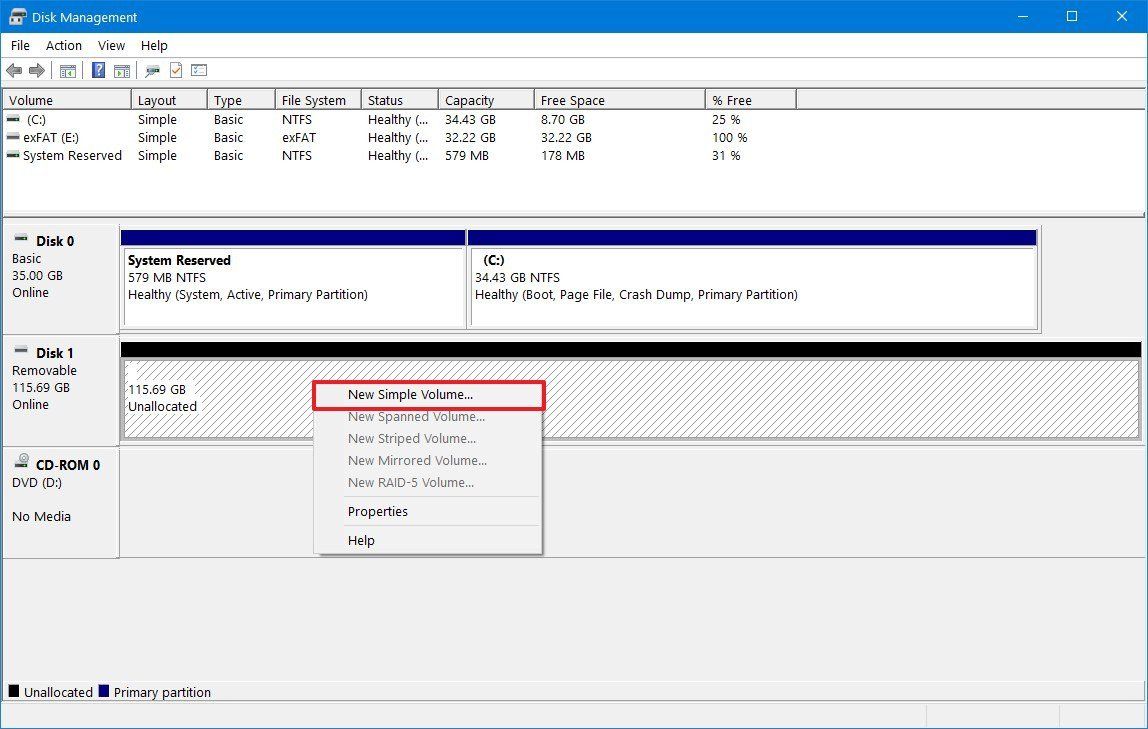Choose Help from the context menu
This screenshot has height=729, width=1148.
coord(361,540)
